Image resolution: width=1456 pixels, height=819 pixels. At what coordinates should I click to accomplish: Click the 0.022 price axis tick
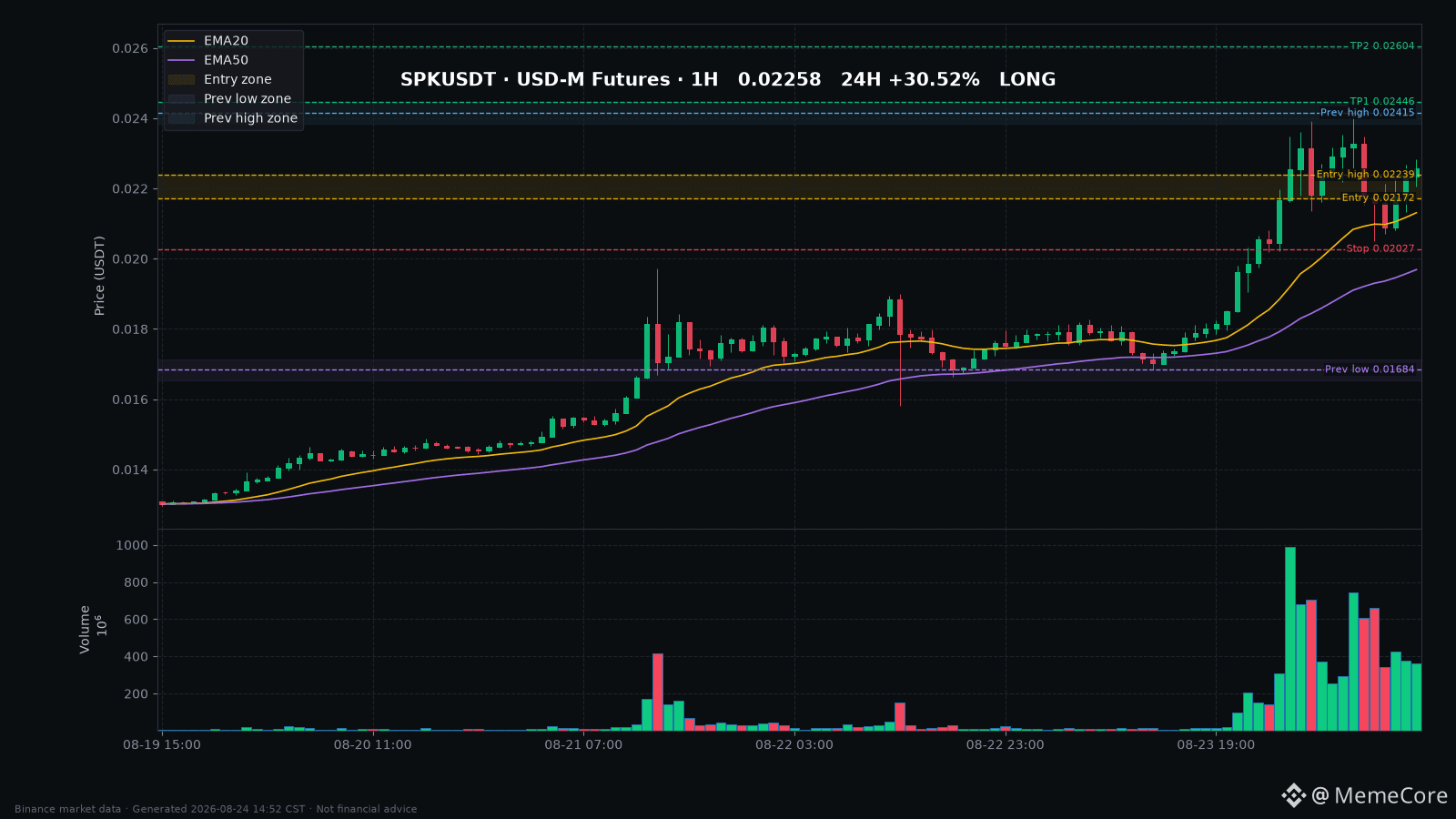pyautogui.click(x=130, y=189)
